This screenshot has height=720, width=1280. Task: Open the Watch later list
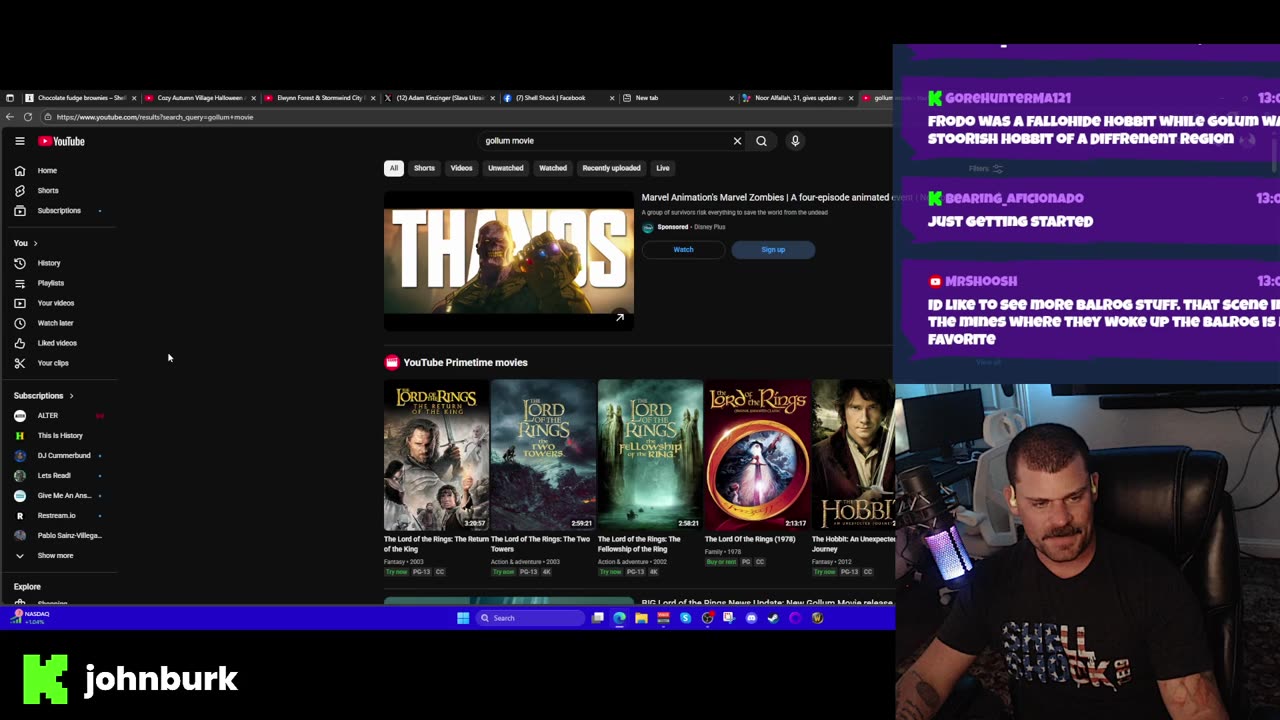click(55, 323)
